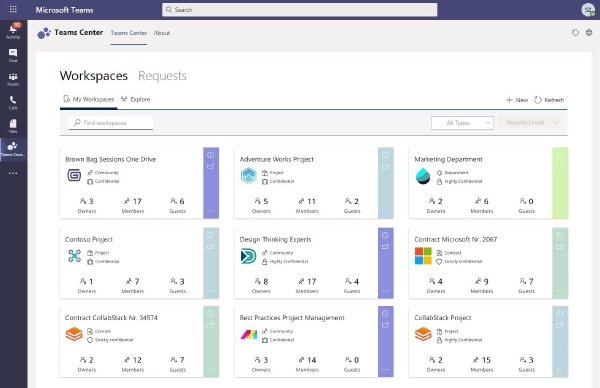Open the Activity feed in sidebar

click(13, 31)
